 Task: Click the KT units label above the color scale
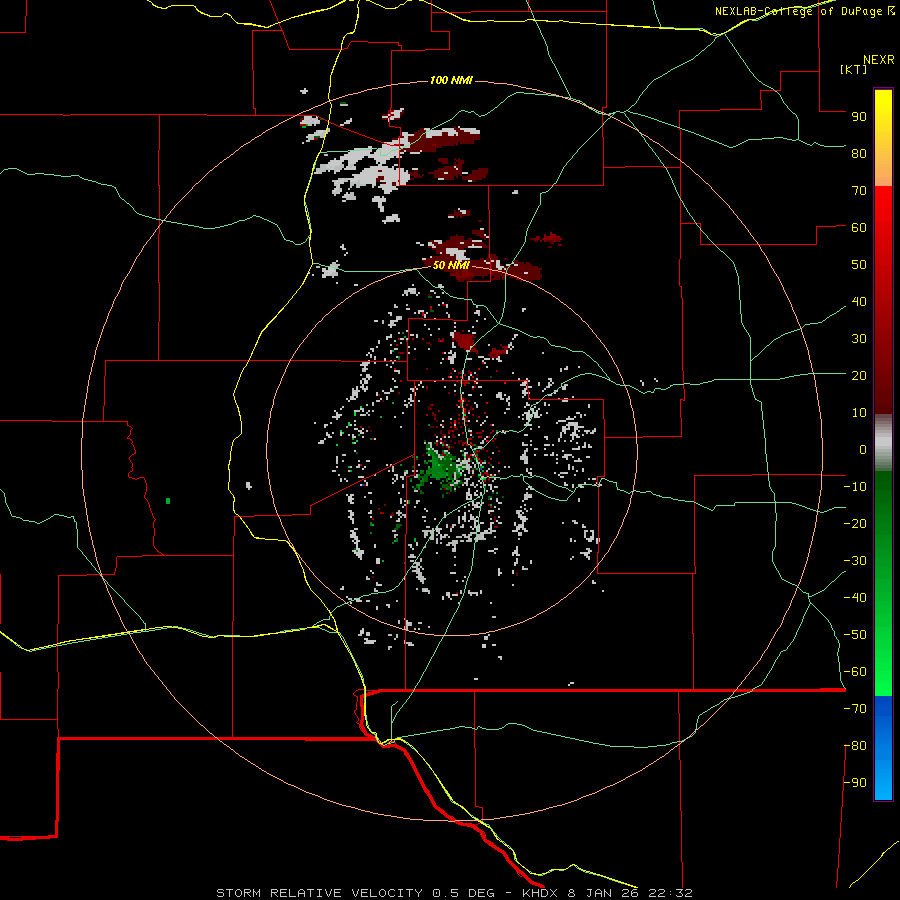pyautogui.click(x=854, y=69)
